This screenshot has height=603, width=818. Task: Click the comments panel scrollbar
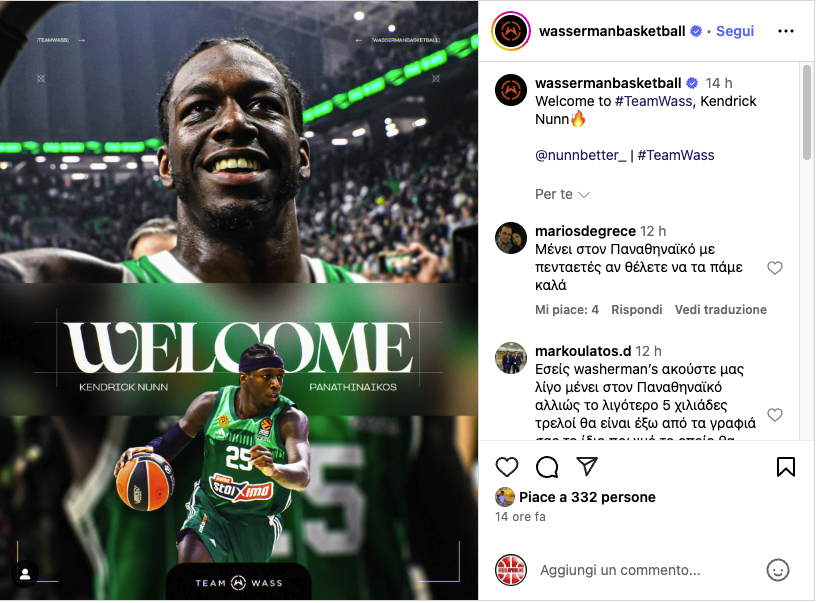(x=807, y=112)
